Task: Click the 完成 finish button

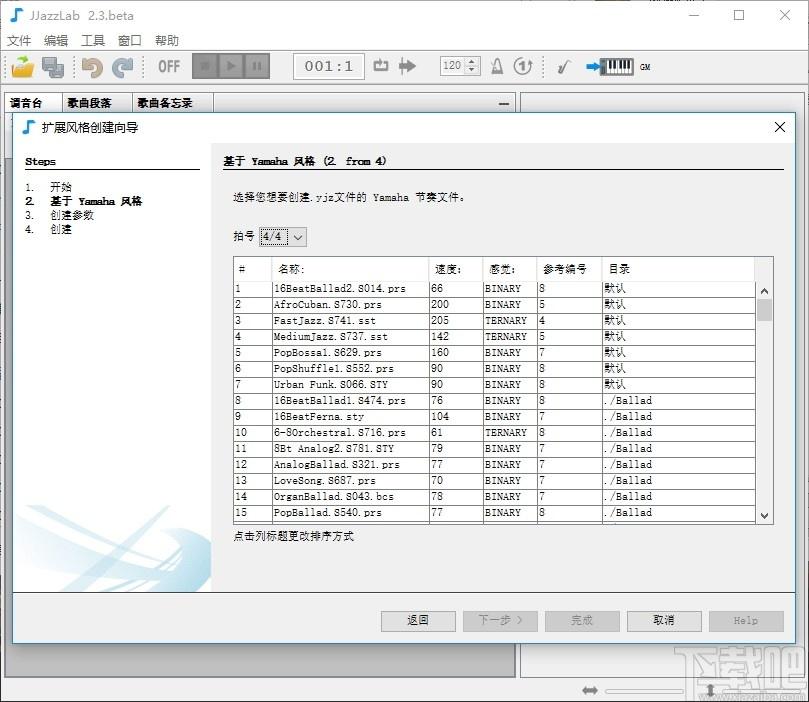Action: [582, 621]
